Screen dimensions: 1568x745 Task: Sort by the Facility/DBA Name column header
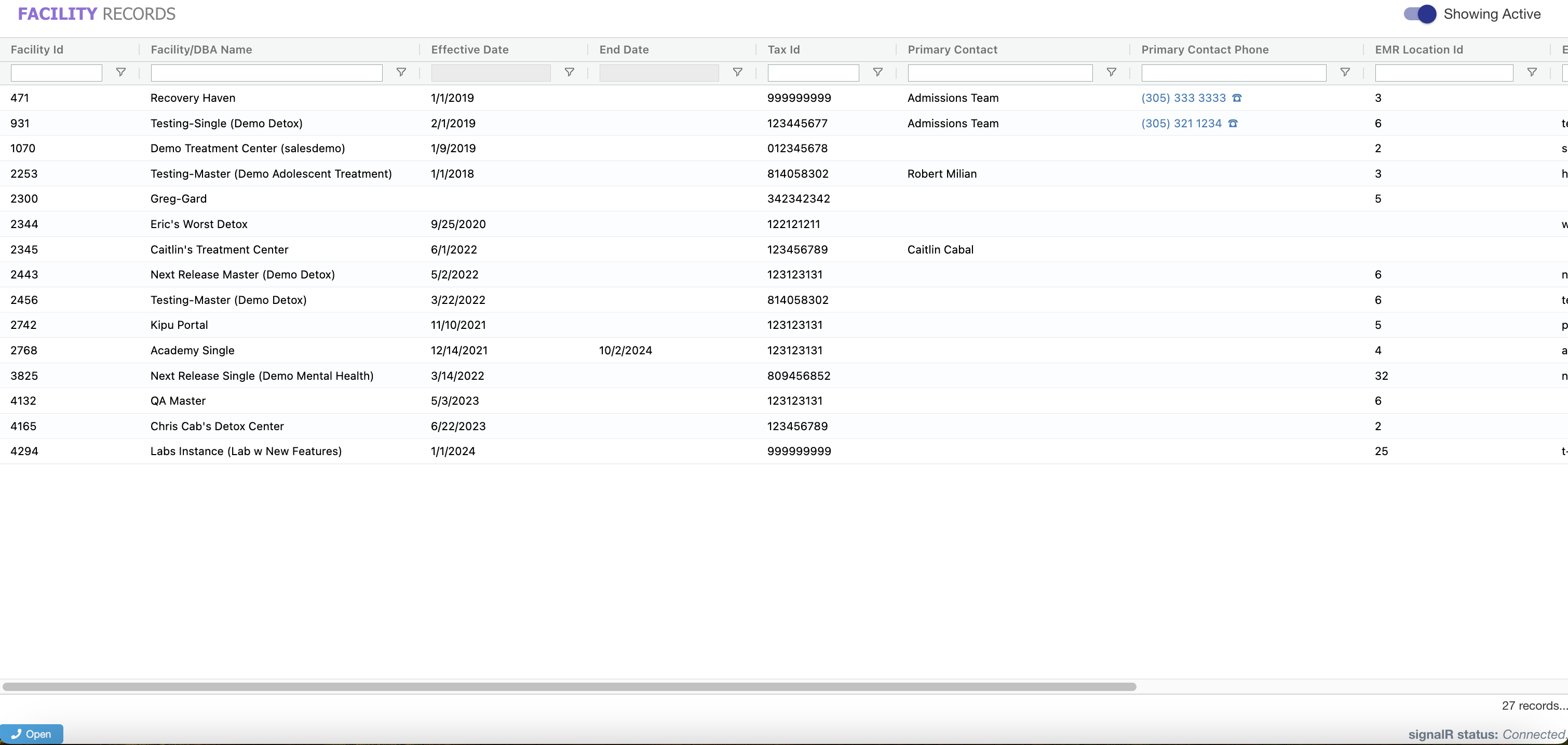[201, 50]
